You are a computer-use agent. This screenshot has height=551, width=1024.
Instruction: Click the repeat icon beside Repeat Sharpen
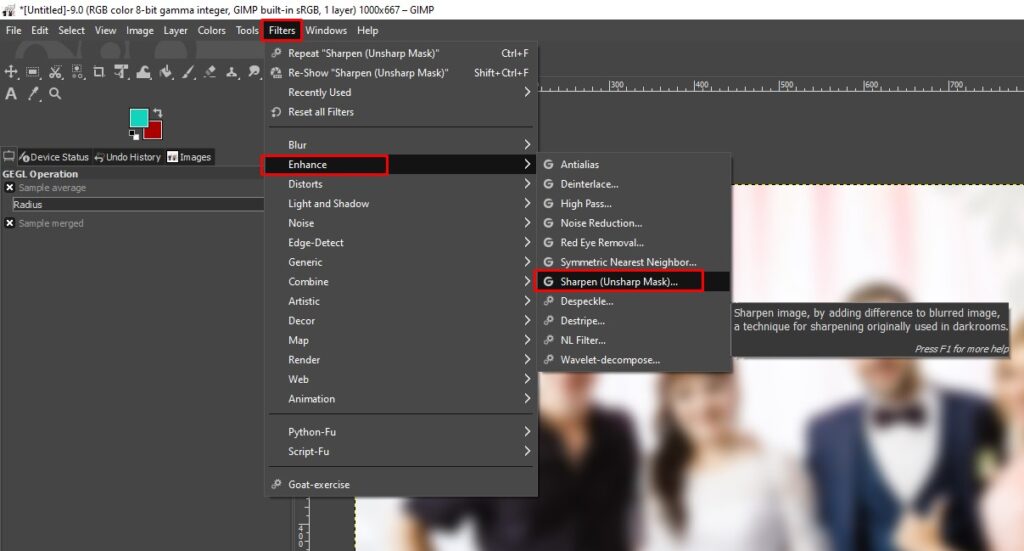276,53
